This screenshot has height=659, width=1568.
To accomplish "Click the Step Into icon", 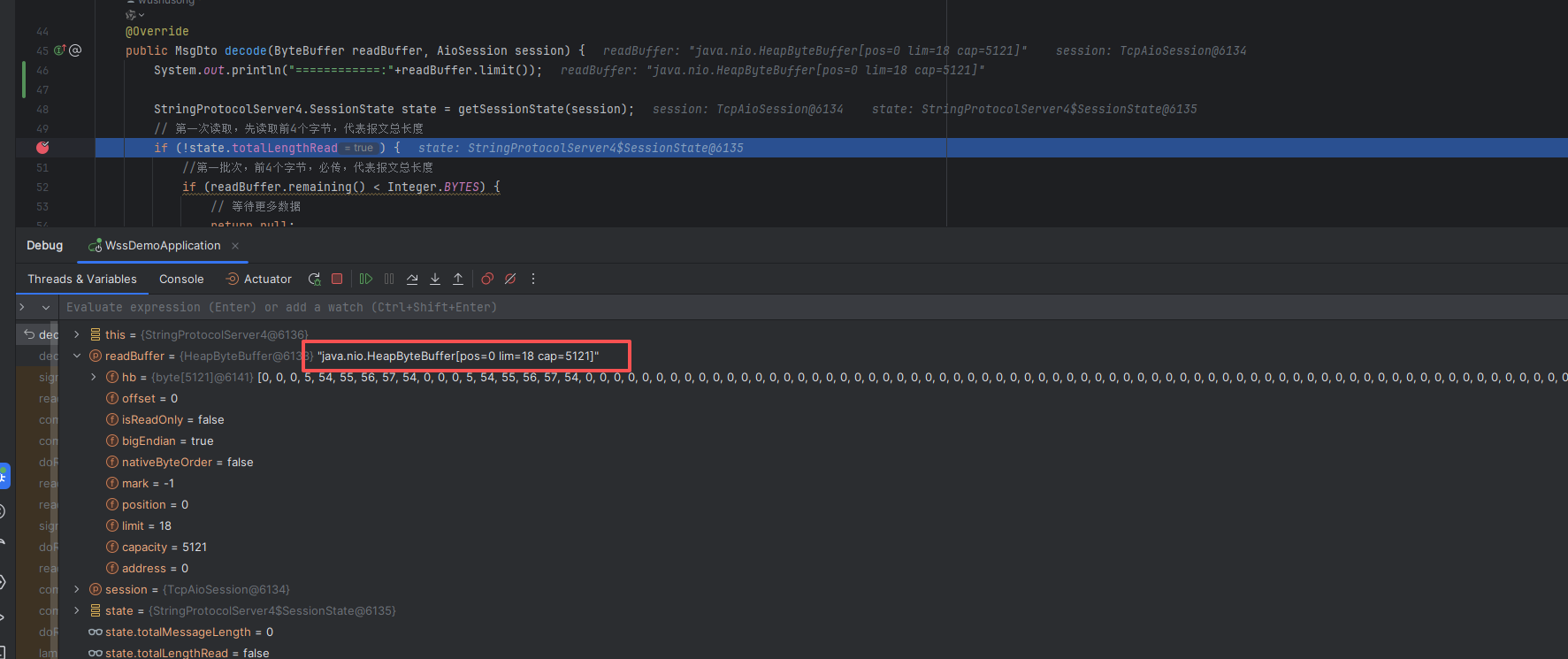I will [x=435, y=279].
